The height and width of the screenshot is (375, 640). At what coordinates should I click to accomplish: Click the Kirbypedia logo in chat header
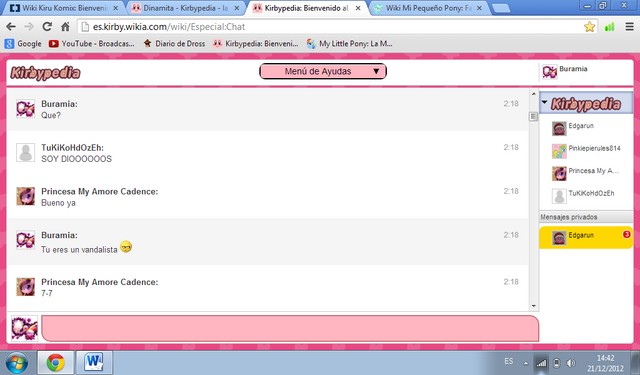(45, 73)
